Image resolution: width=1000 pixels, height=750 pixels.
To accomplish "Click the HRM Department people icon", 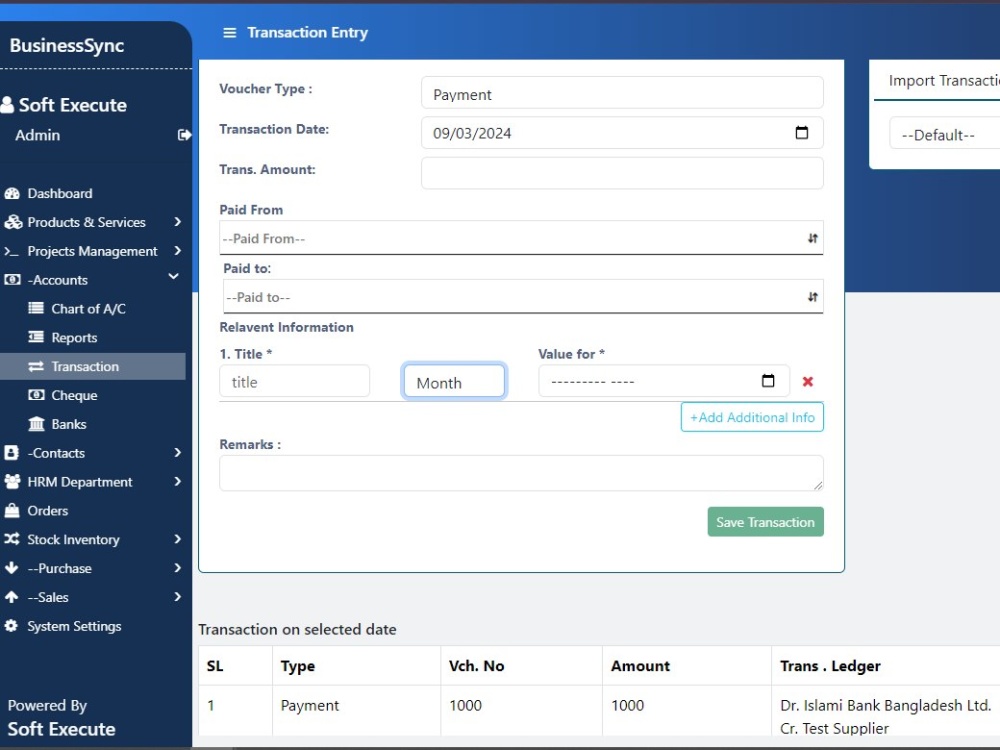I will click(12, 482).
